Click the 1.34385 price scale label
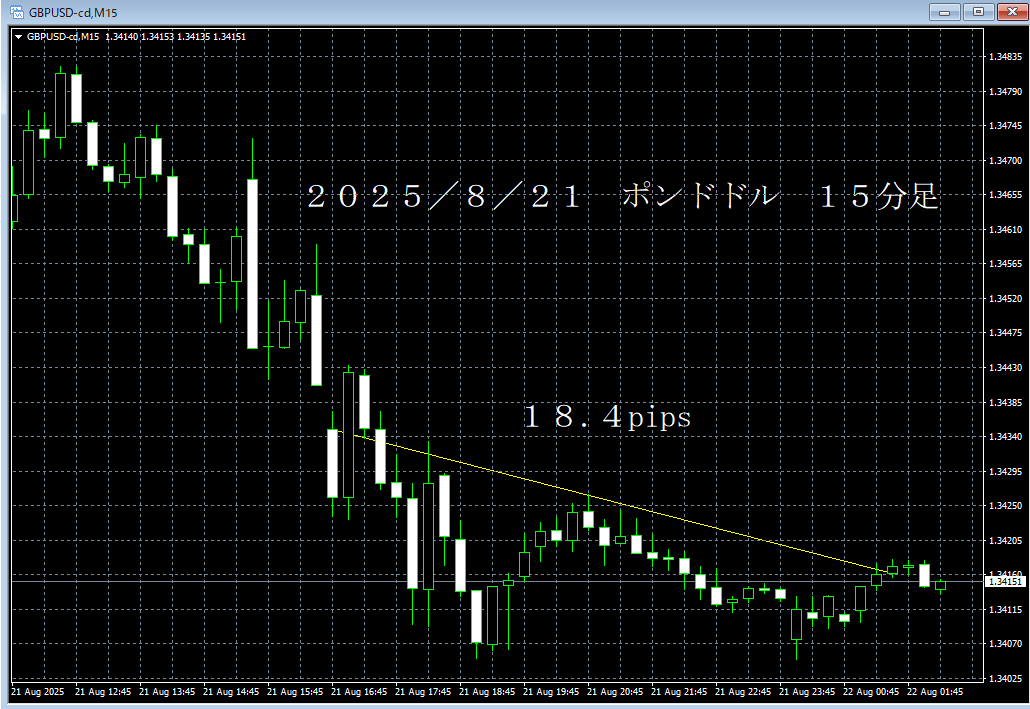This screenshot has width=1030, height=709. pyautogui.click(x=1006, y=402)
